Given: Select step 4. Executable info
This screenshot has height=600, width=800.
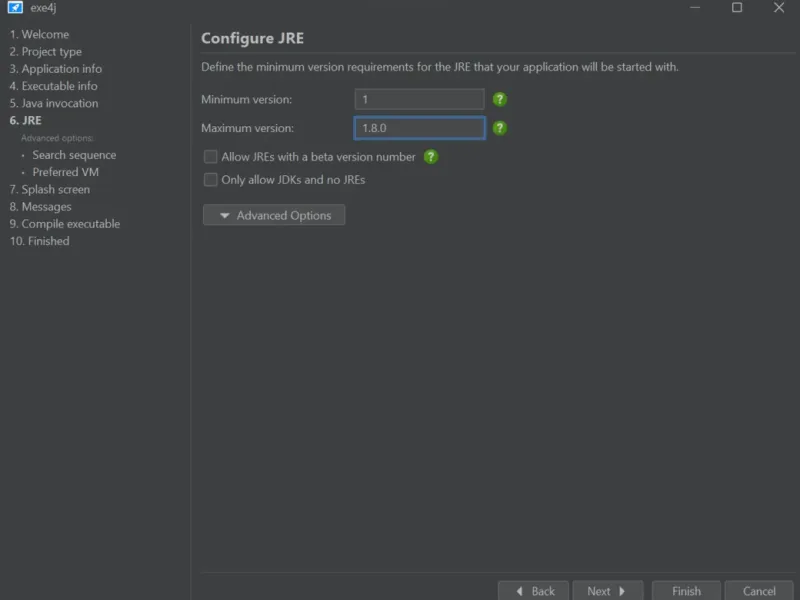Looking at the screenshot, I should point(54,86).
